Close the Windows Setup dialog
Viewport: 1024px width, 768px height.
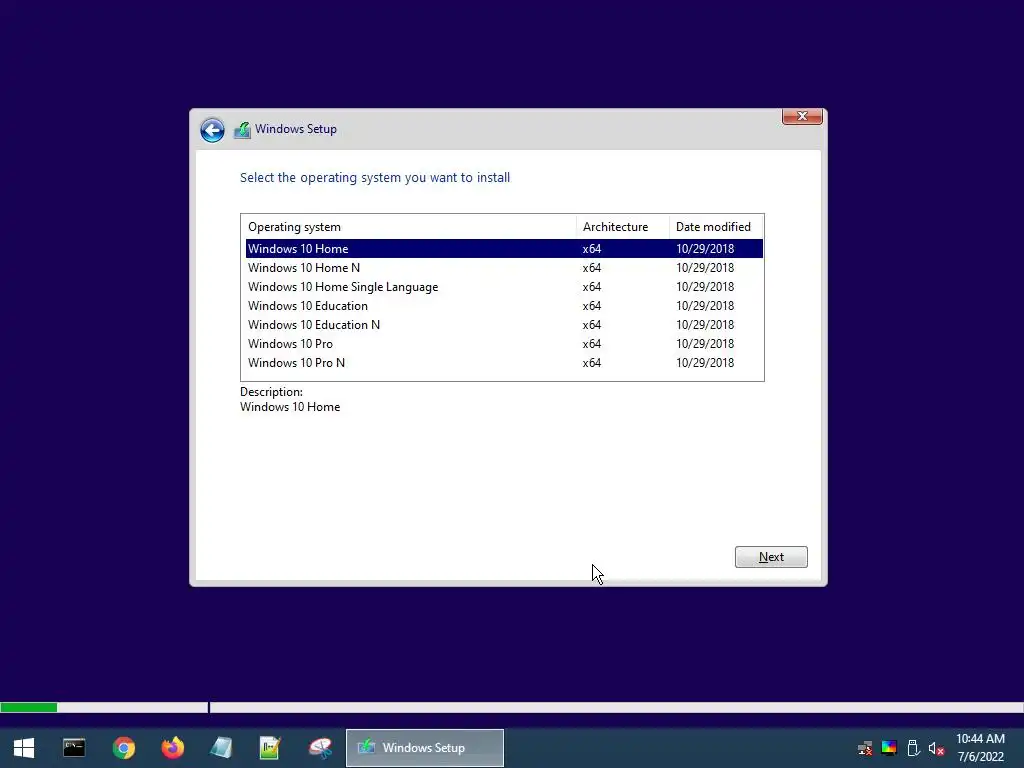[802, 116]
